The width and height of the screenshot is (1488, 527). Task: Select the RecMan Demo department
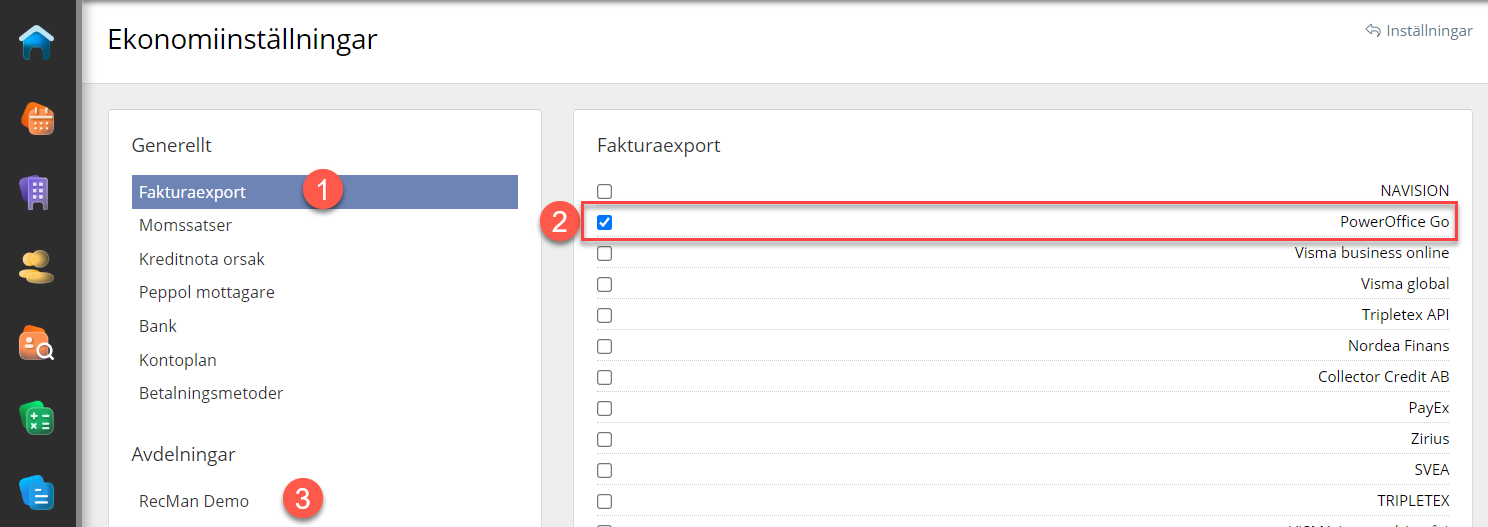[x=194, y=501]
